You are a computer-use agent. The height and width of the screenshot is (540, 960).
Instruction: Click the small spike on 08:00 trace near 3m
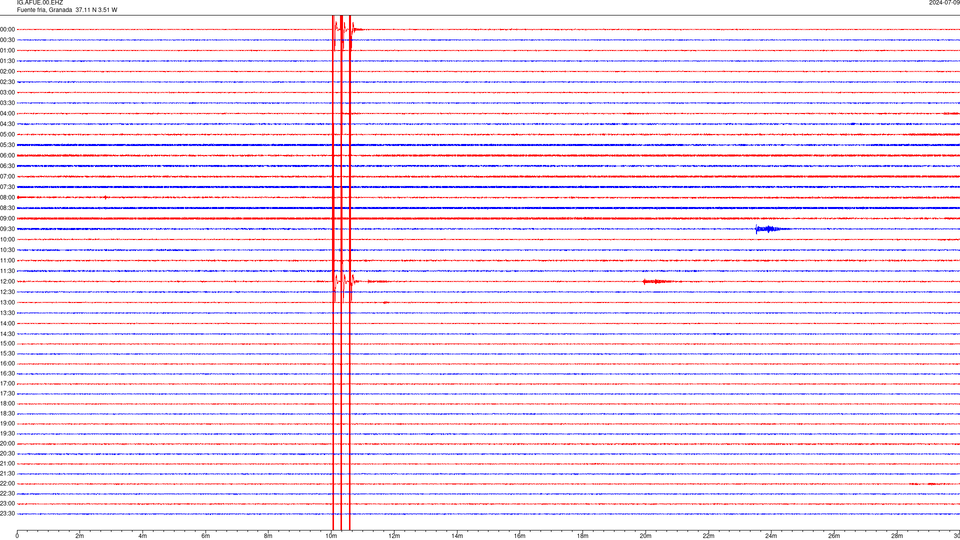(105, 197)
